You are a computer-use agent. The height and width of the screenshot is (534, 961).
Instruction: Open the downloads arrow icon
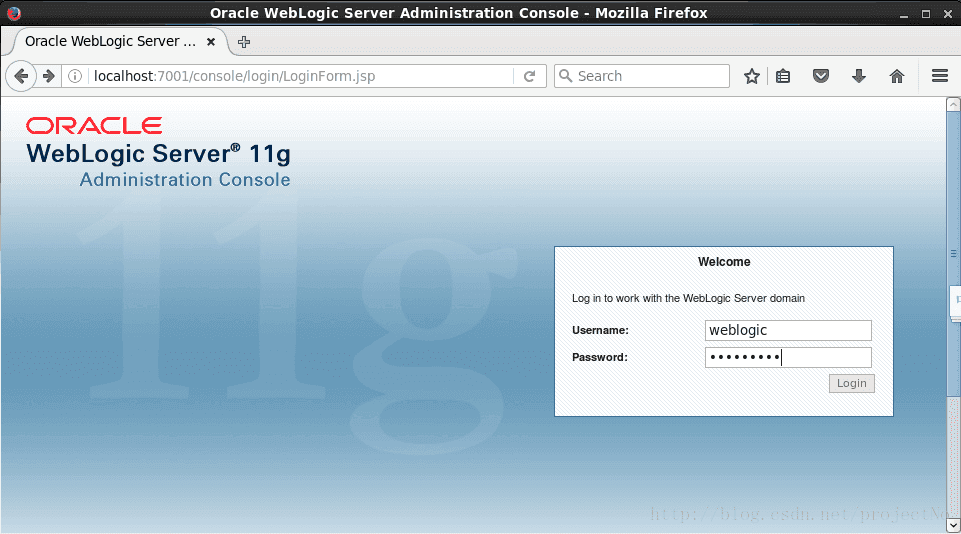[x=859, y=76]
